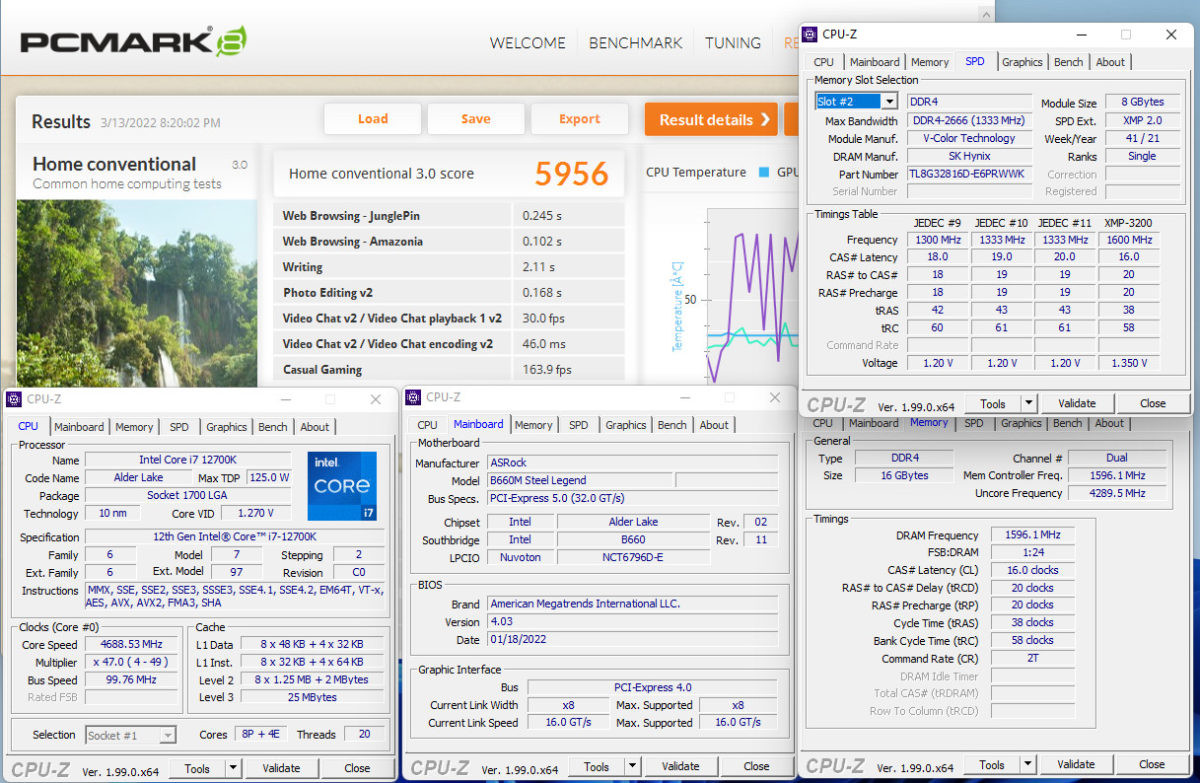Click the DRAM Frequency value 1596.1 MHz
1200x783 pixels.
[1031, 536]
